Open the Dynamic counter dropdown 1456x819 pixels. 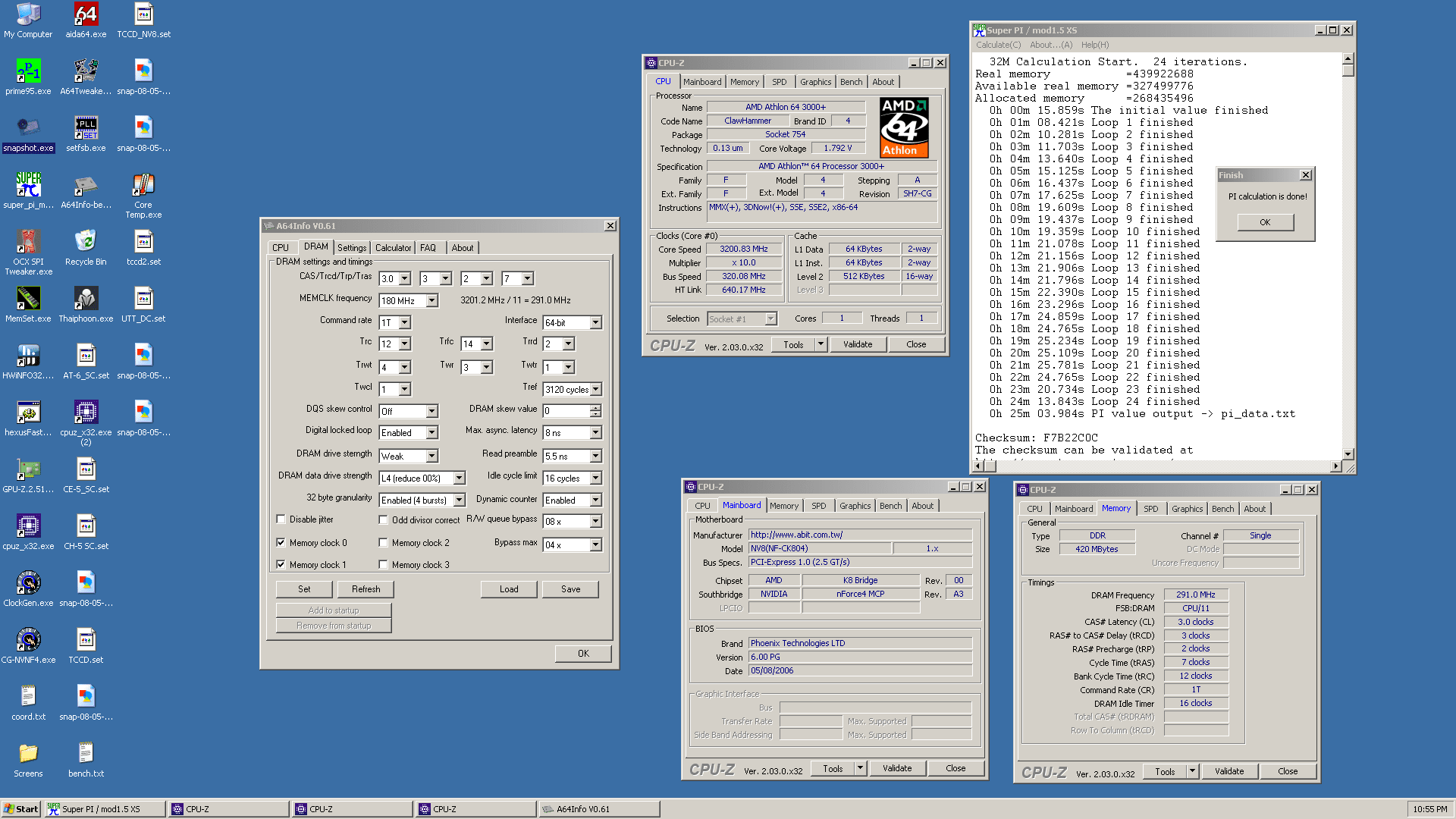click(596, 500)
